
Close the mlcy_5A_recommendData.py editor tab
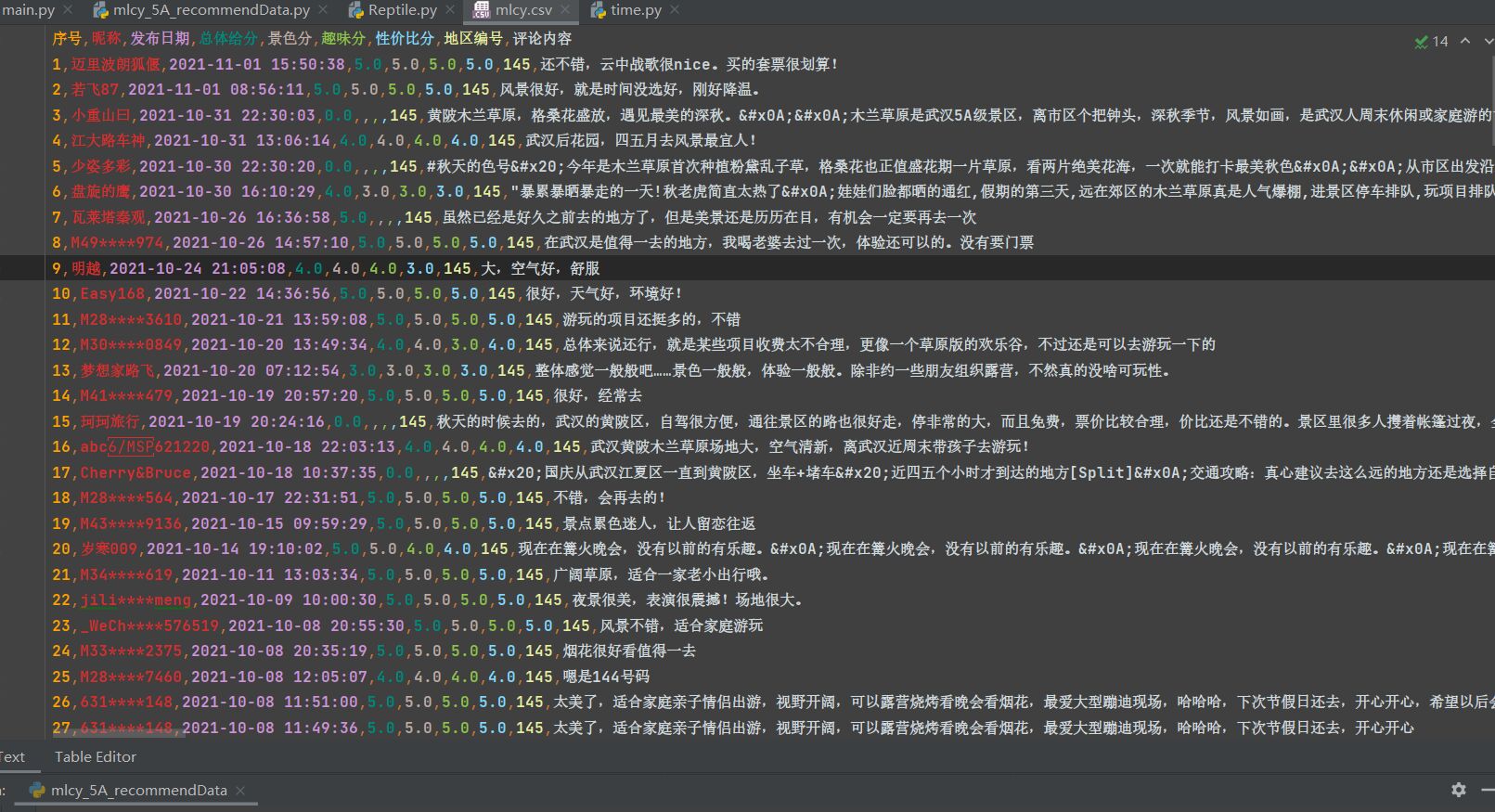323,10
